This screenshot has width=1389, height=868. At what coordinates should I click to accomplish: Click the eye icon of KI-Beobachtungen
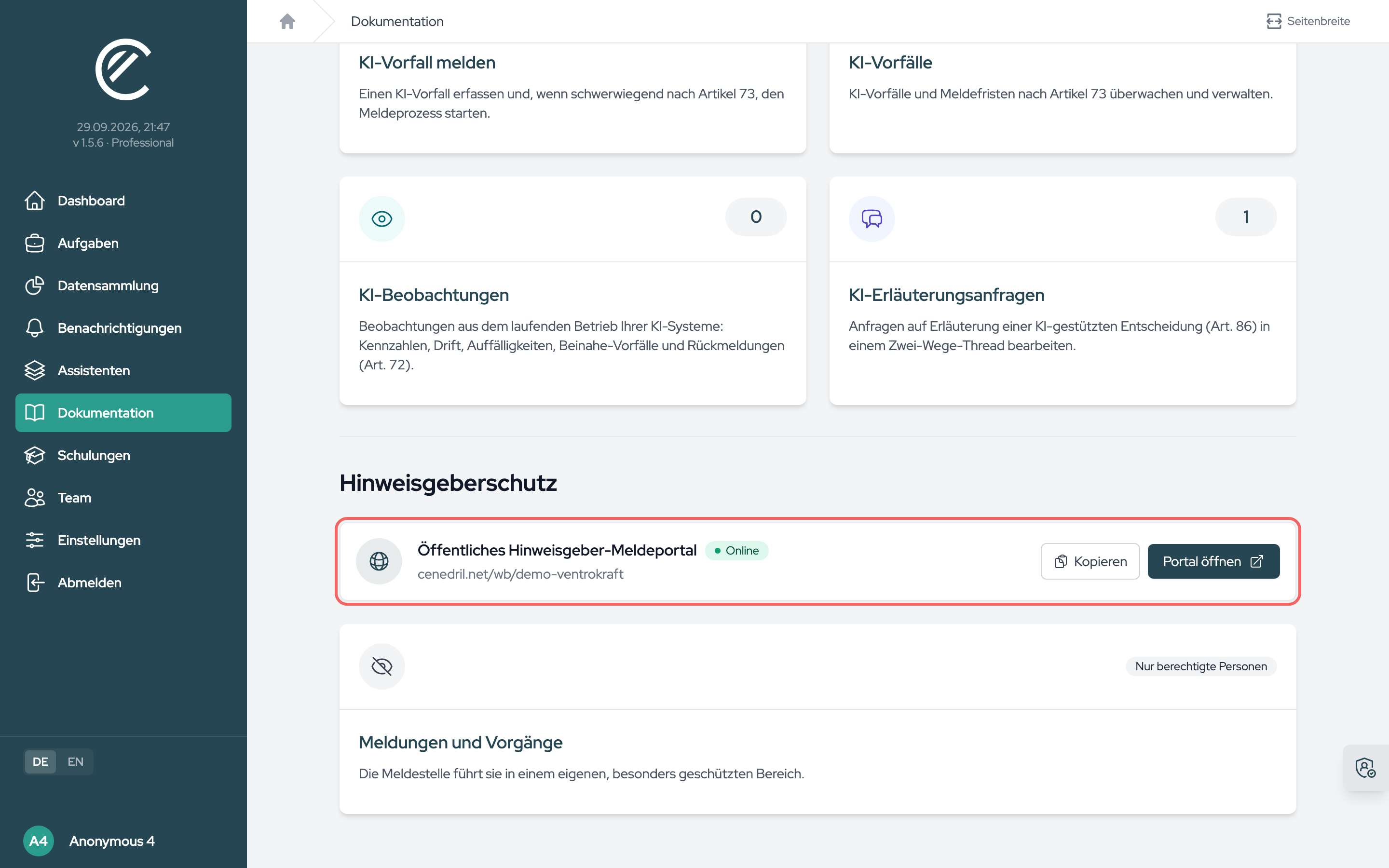pos(381,219)
